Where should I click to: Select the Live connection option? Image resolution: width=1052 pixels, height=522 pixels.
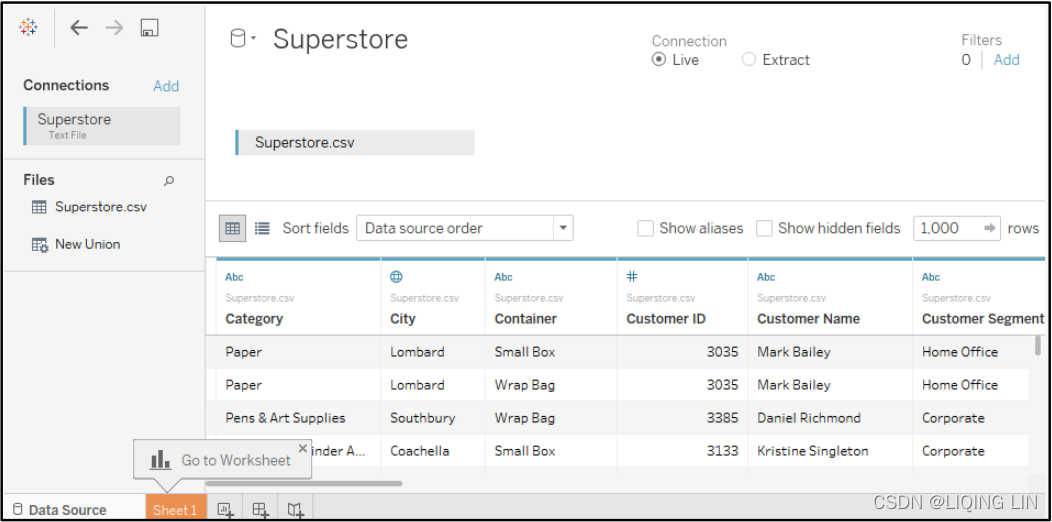point(659,60)
